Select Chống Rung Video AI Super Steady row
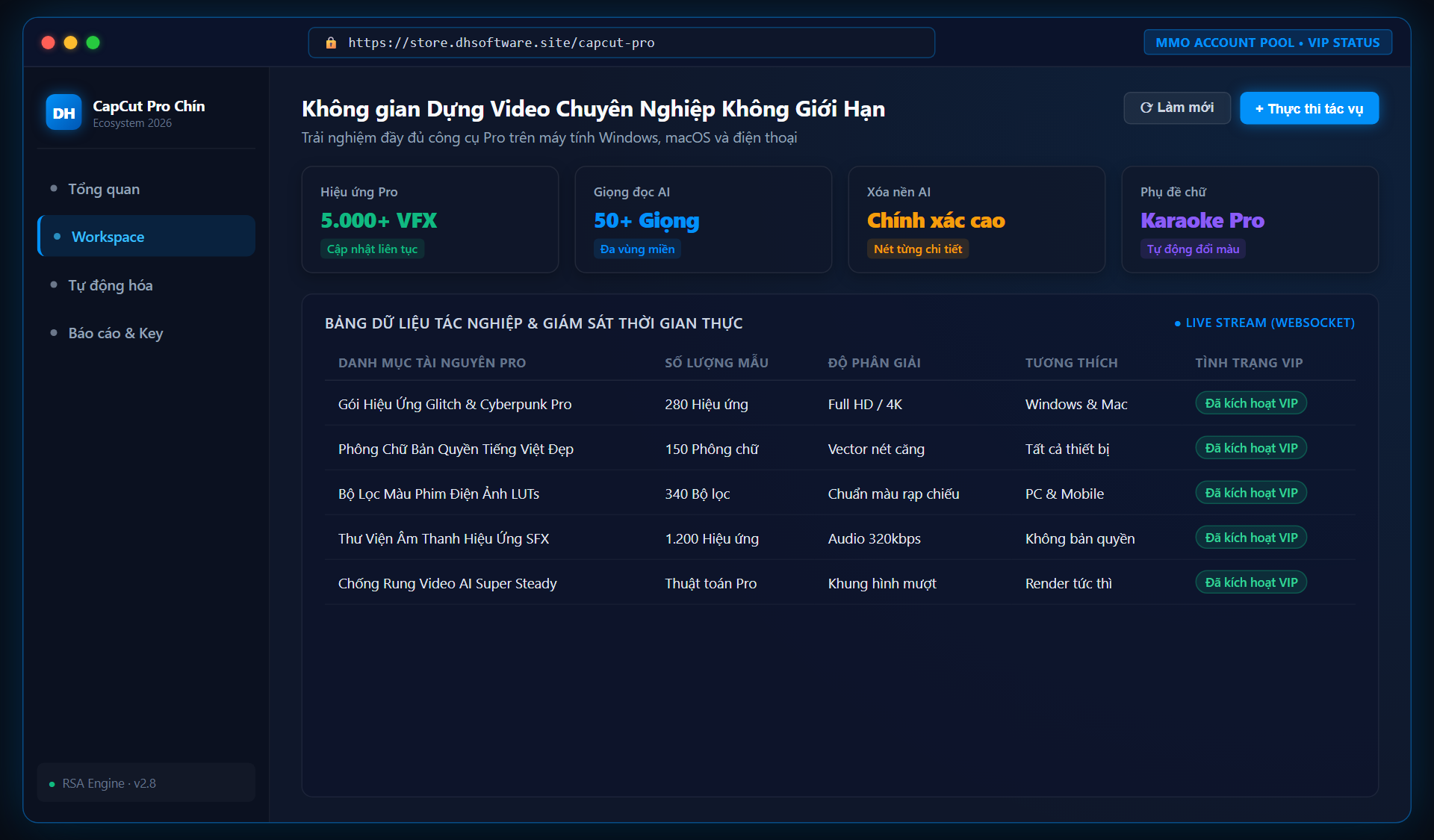1434x840 pixels. pyautogui.click(x=840, y=582)
